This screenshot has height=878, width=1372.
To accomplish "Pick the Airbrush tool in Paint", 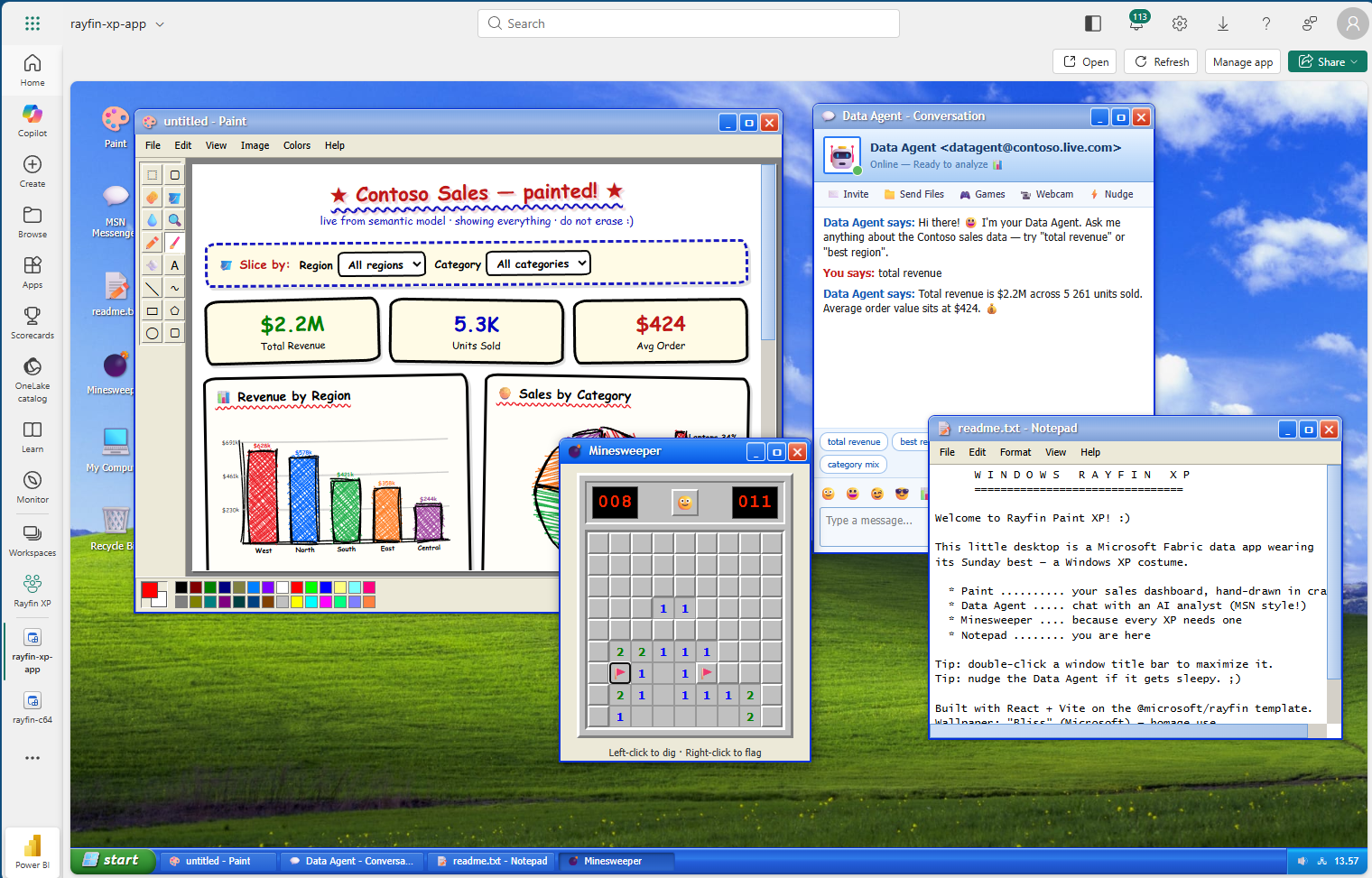I will pos(152,265).
